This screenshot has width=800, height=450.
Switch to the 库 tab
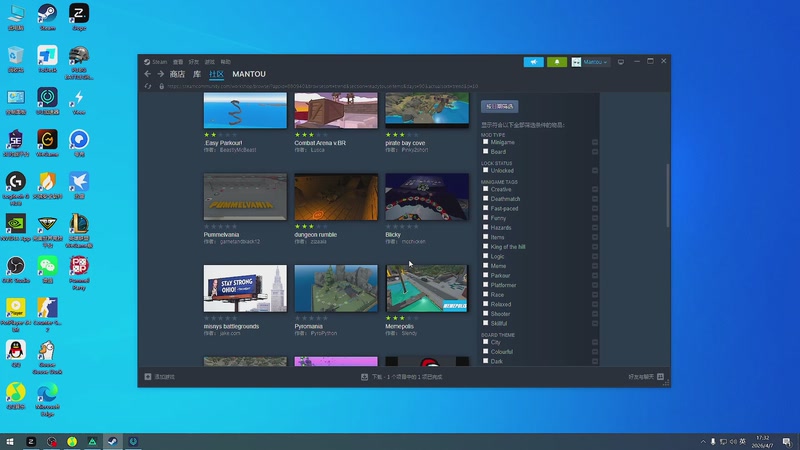(197, 74)
